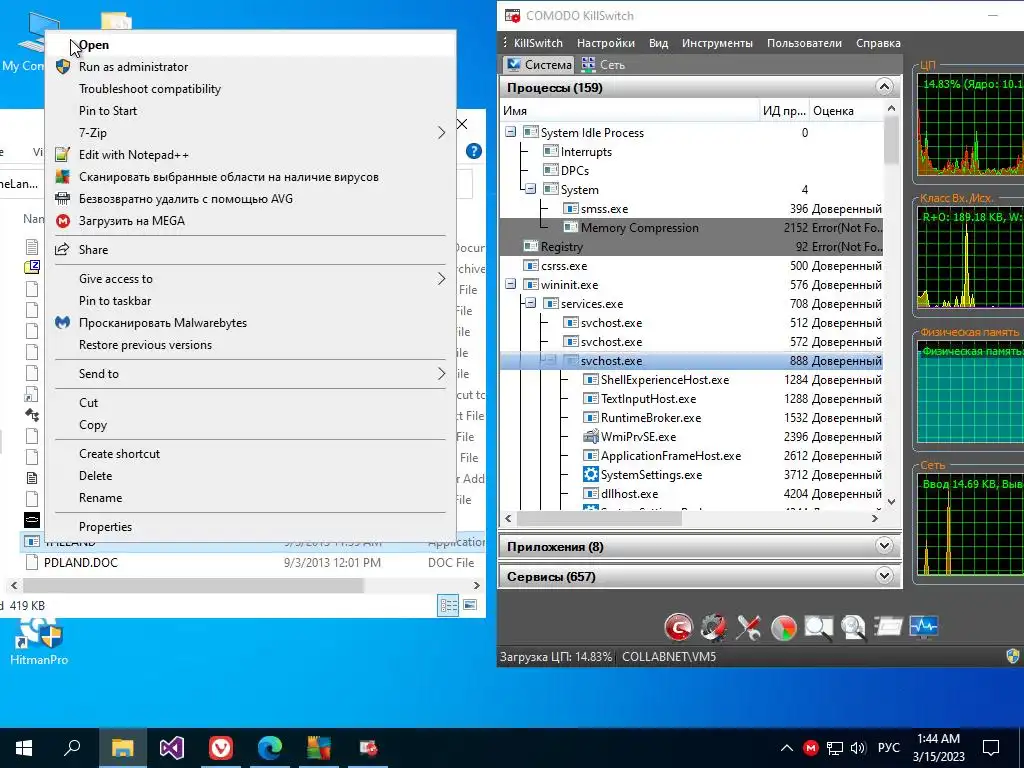Click the KillSwitch horizontal scrollbar thumb
Viewport: 1024px width, 768px height.
(x=600, y=519)
